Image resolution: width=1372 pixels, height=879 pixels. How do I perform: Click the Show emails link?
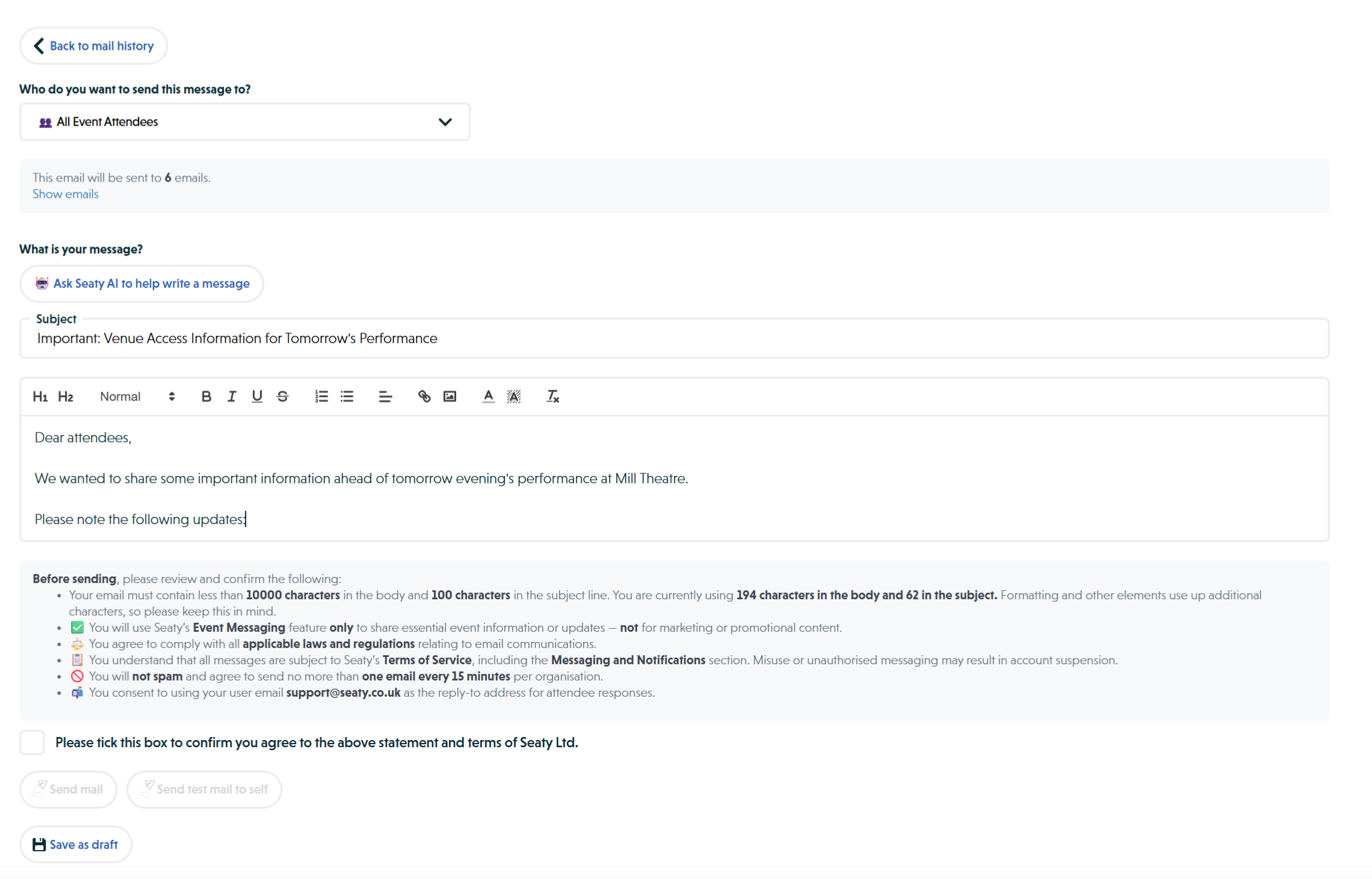[x=65, y=194]
